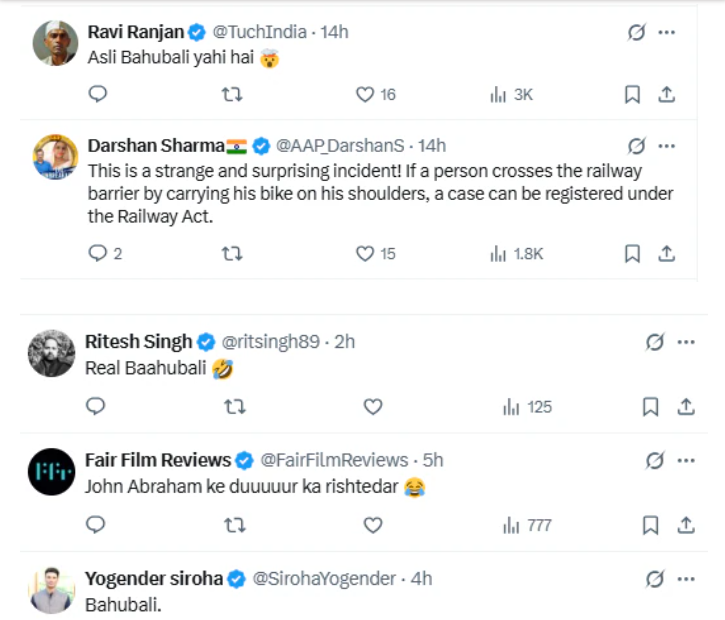Toggle like on Ritesh Singh's tweet

373,407
